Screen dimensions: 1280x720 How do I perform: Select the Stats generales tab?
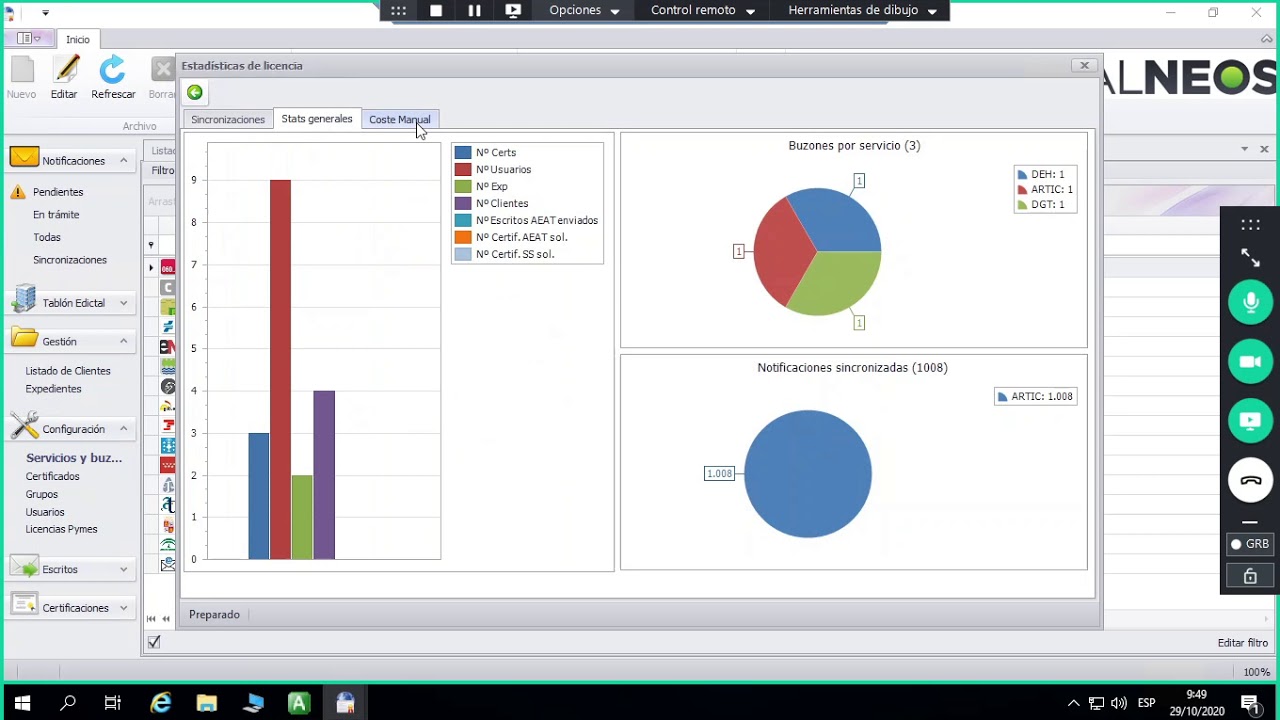pos(317,118)
